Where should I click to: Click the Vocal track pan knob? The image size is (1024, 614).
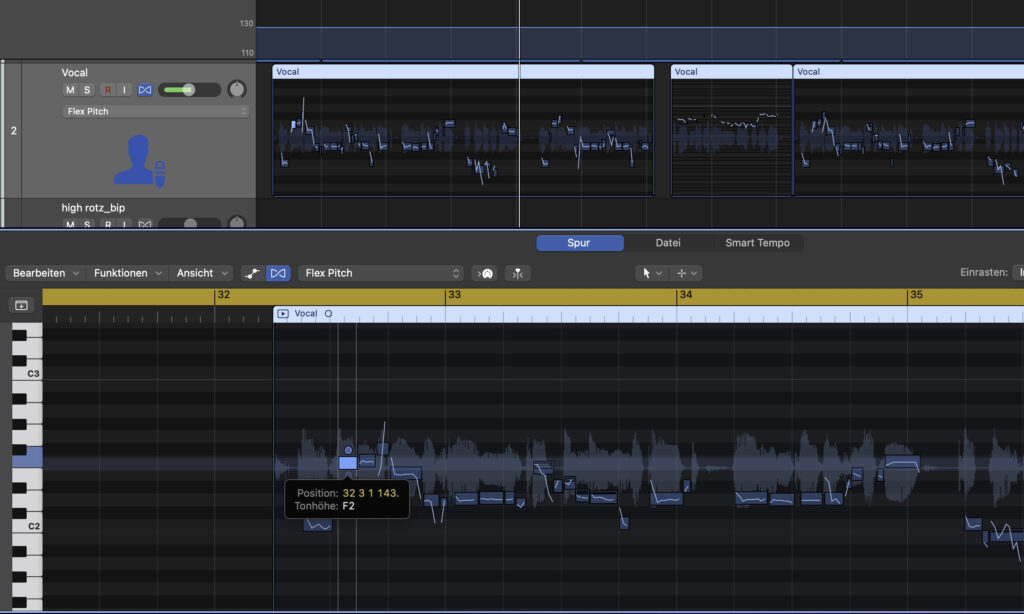[x=236, y=89]
